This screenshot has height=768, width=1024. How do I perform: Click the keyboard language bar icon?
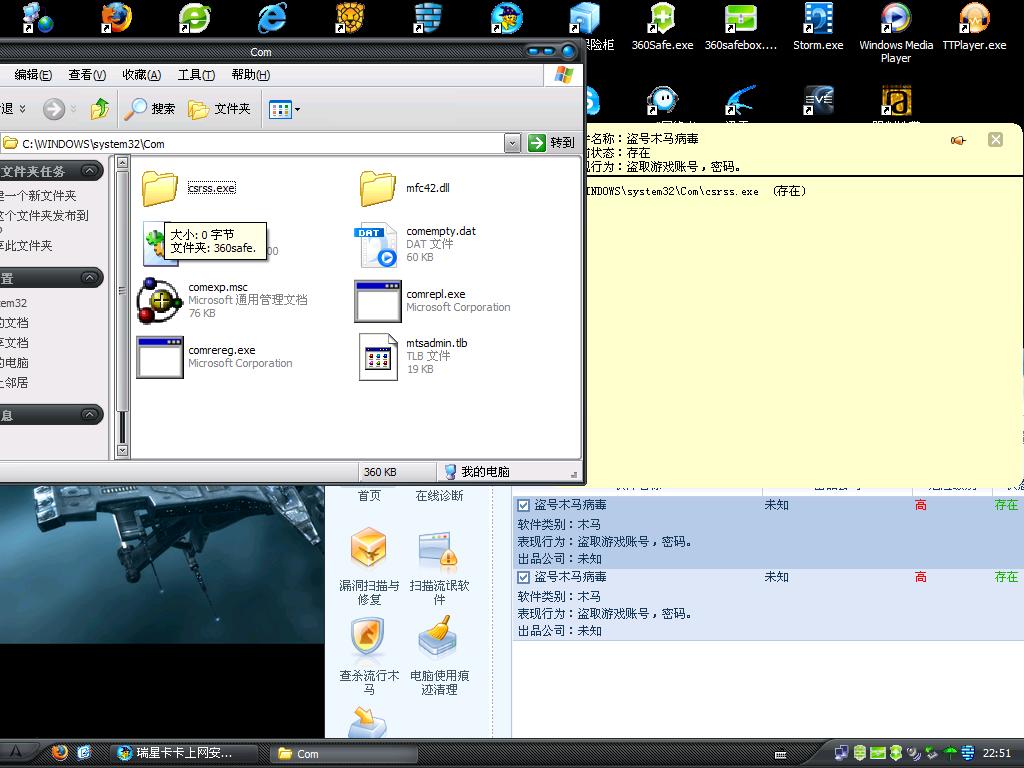click(780, 755)
